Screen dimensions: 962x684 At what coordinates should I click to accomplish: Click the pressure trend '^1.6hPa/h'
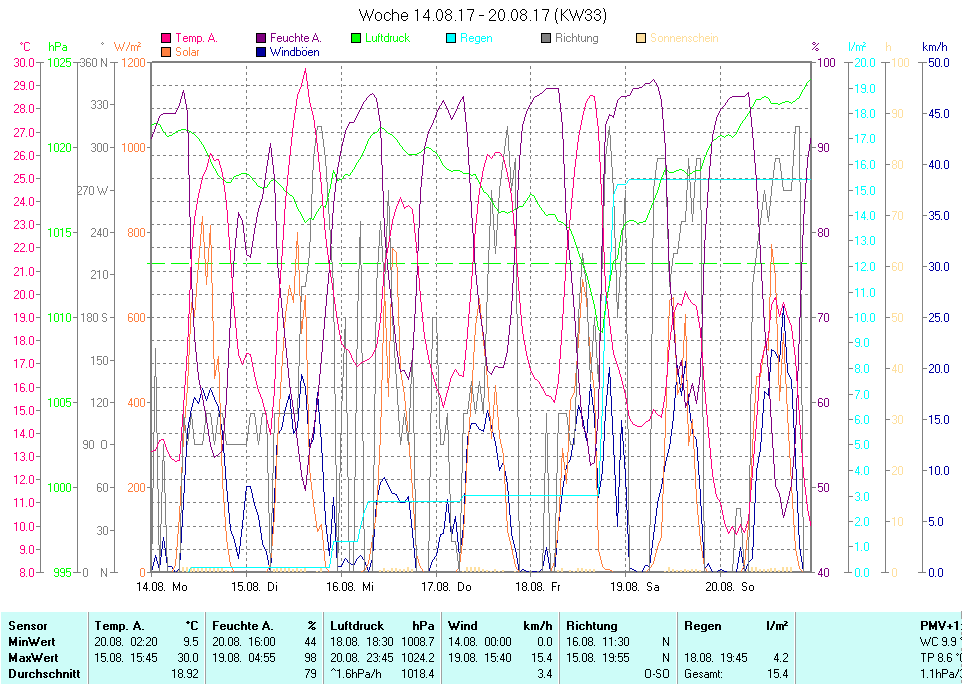coord(356,674)
